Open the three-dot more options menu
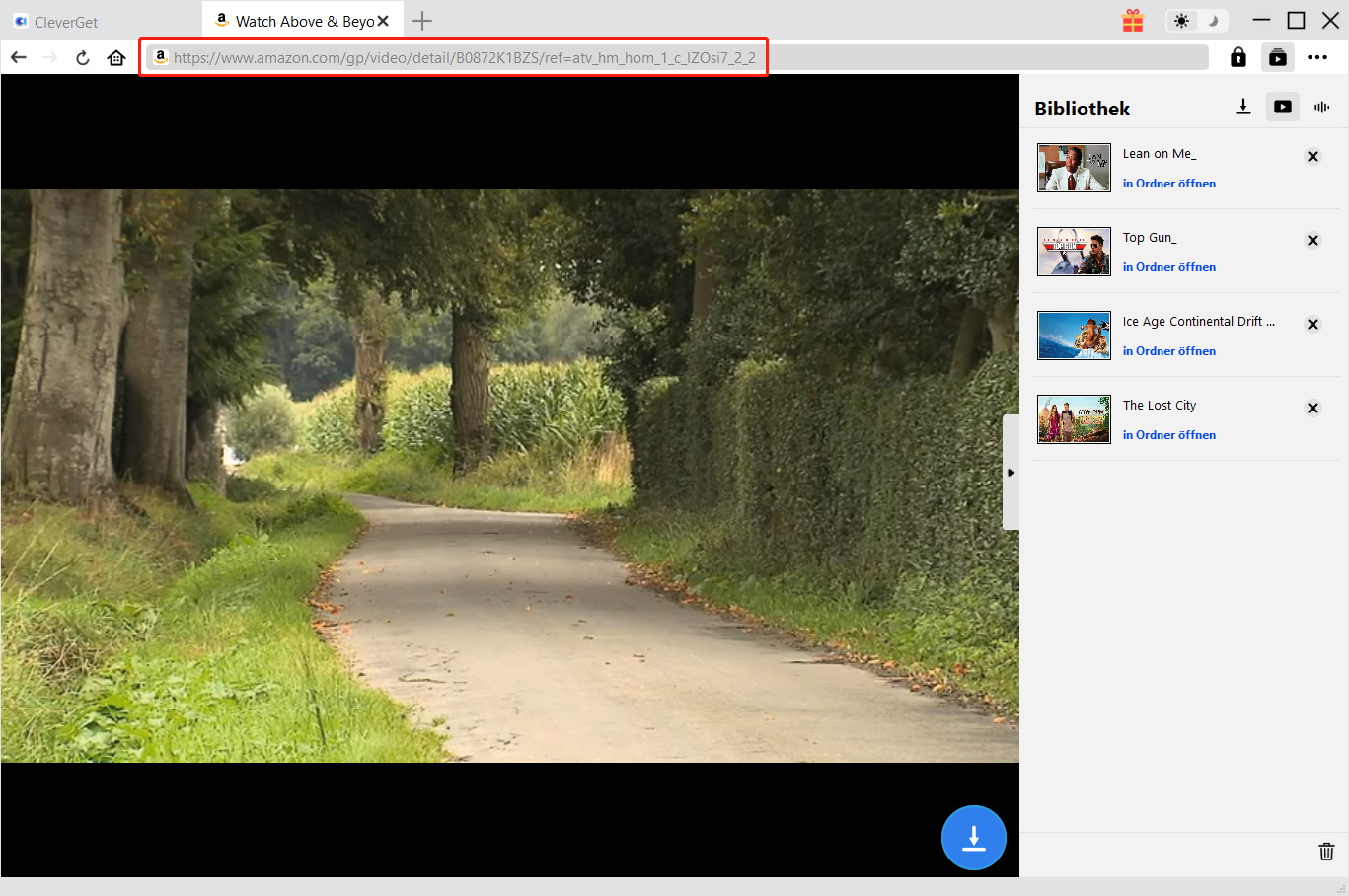Image resolution: width=1349 pixels, height=896 pixels. 1317,58
